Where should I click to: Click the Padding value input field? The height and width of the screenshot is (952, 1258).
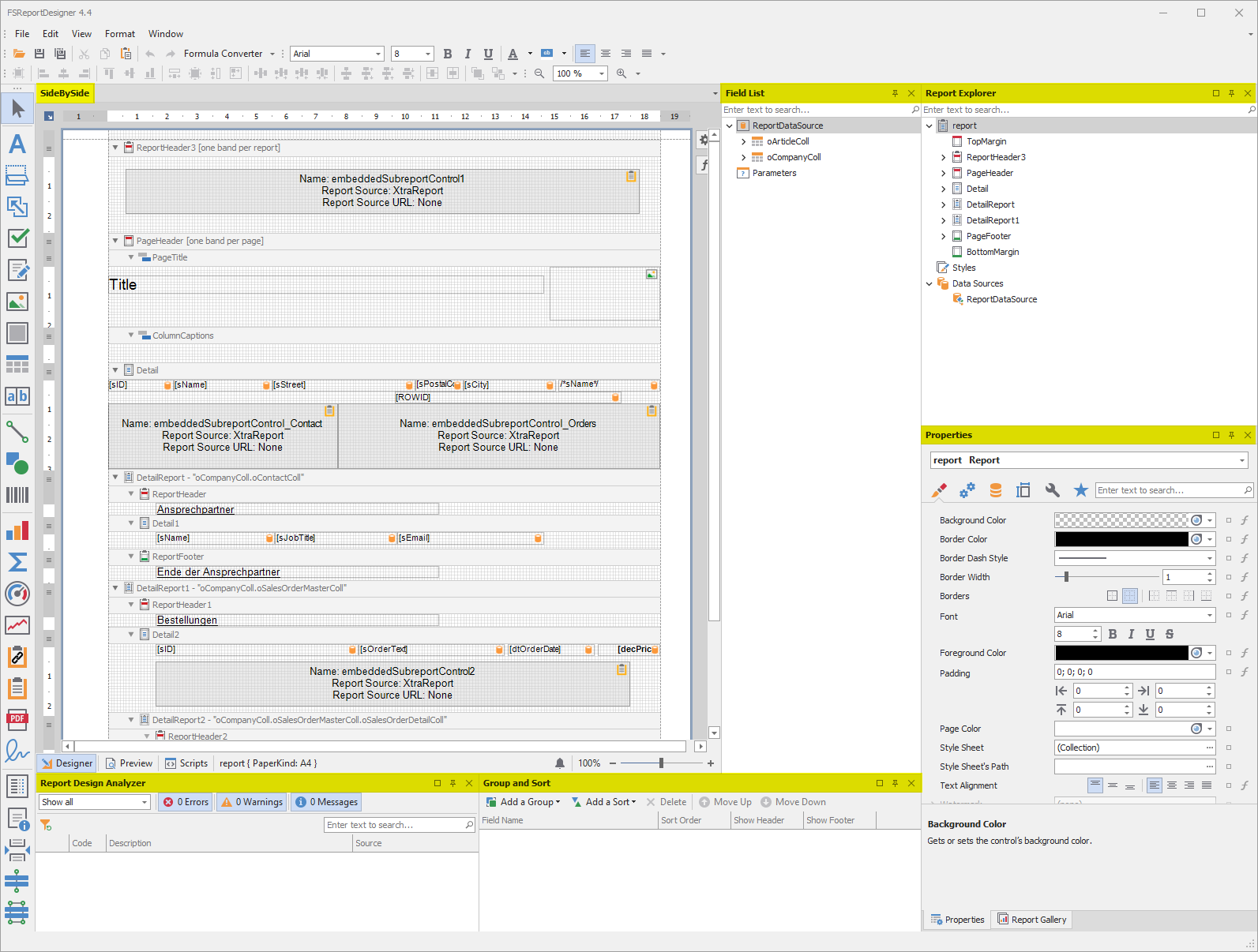(x=1135, y=672)
